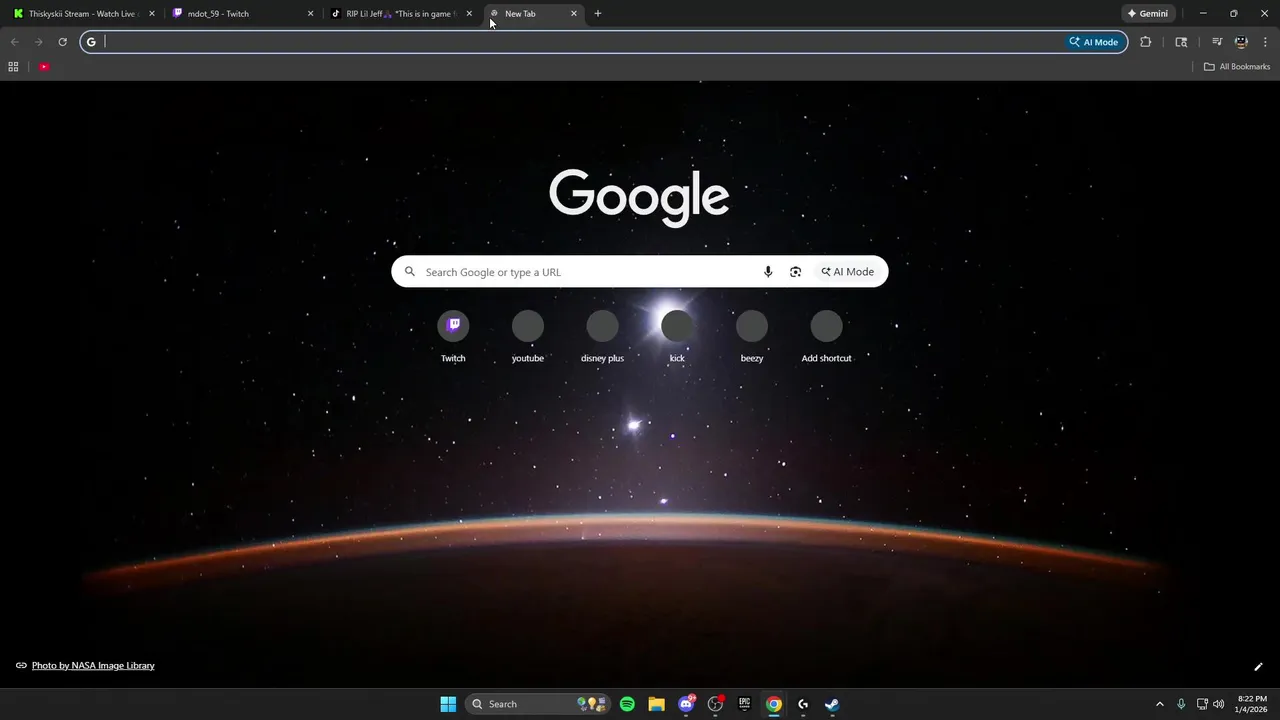
Task: Open network settings tray icon
Action: click(x=1202, y=704)
